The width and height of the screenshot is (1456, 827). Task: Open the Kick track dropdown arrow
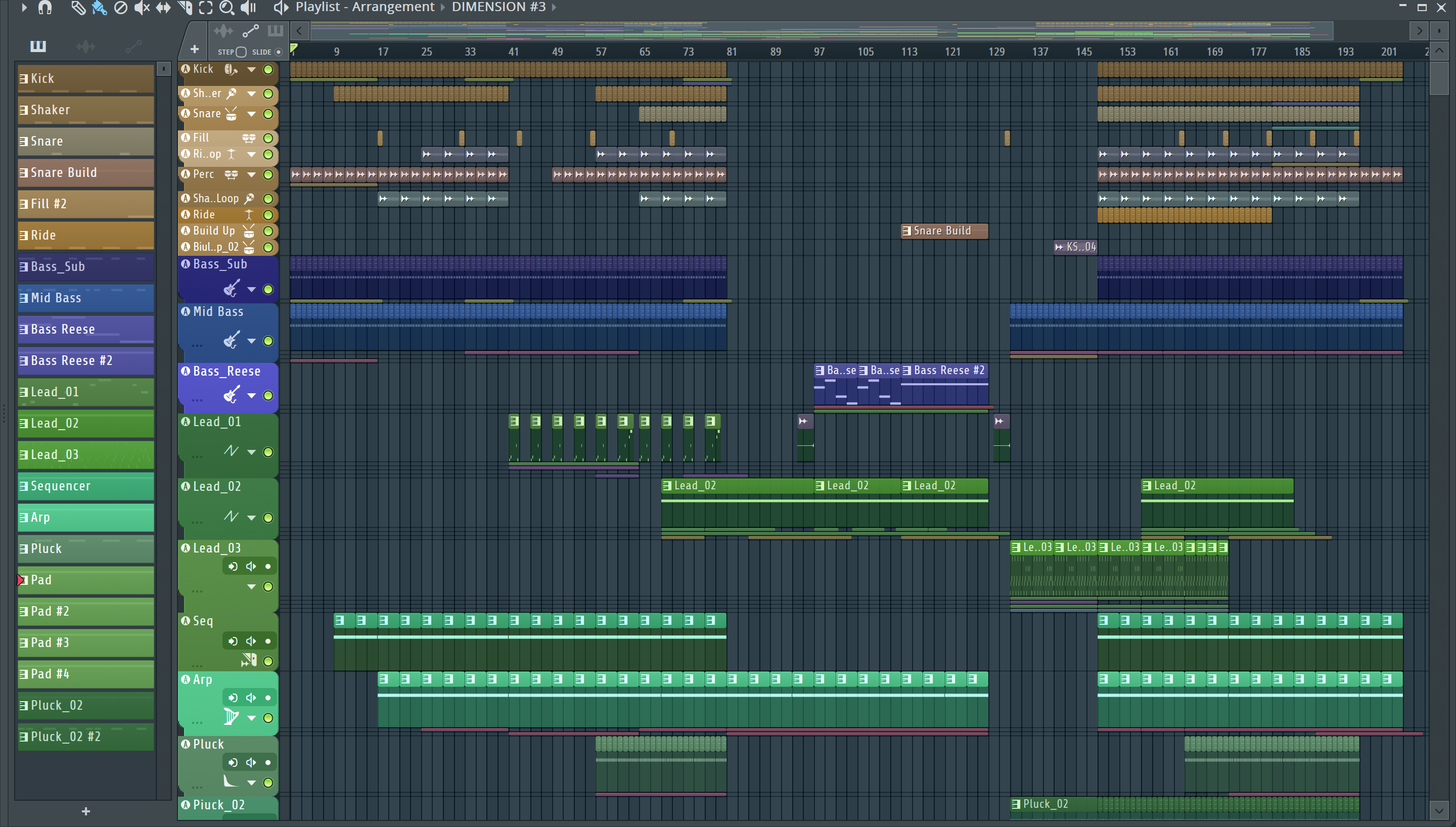[251, 69]
